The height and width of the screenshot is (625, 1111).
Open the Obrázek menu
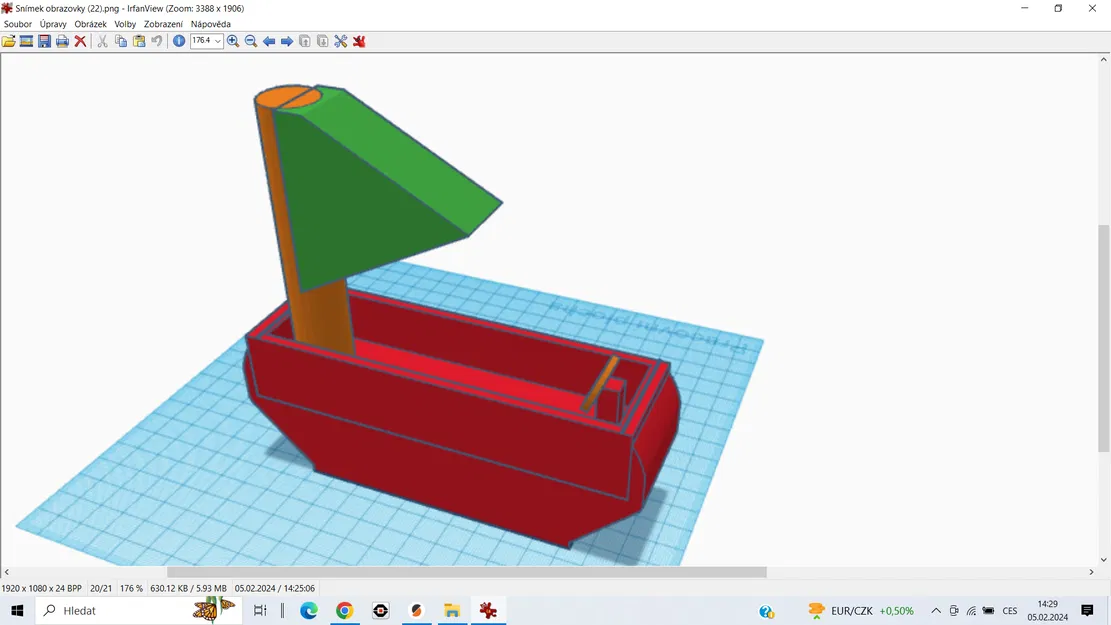click(90, 24)
